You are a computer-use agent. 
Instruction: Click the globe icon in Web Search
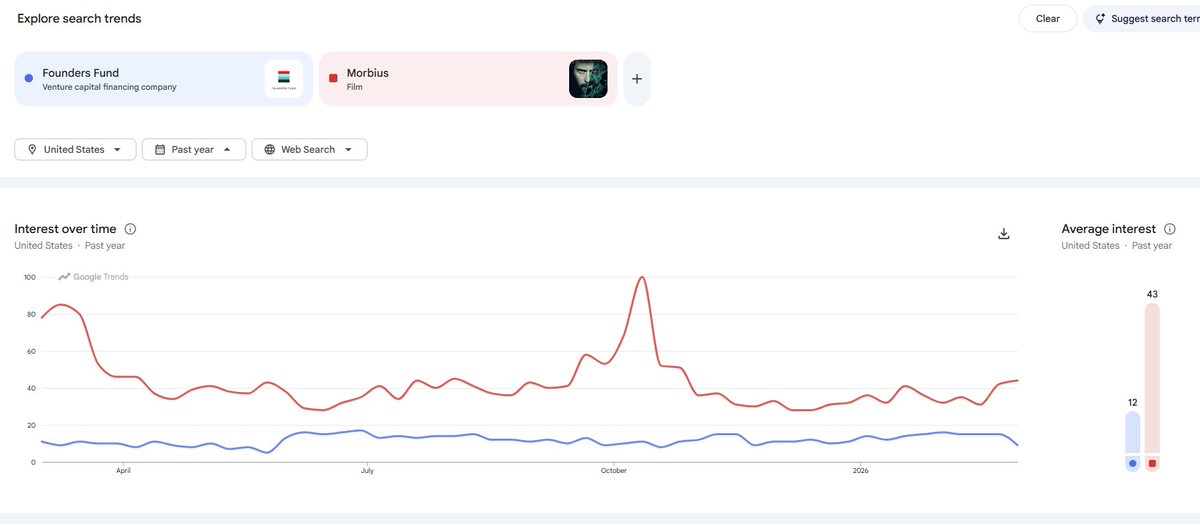270,149
